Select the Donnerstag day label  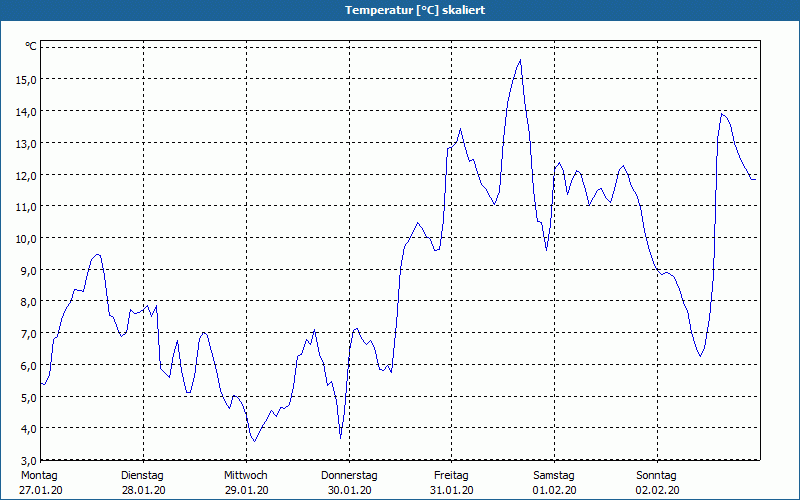point(349,475)
